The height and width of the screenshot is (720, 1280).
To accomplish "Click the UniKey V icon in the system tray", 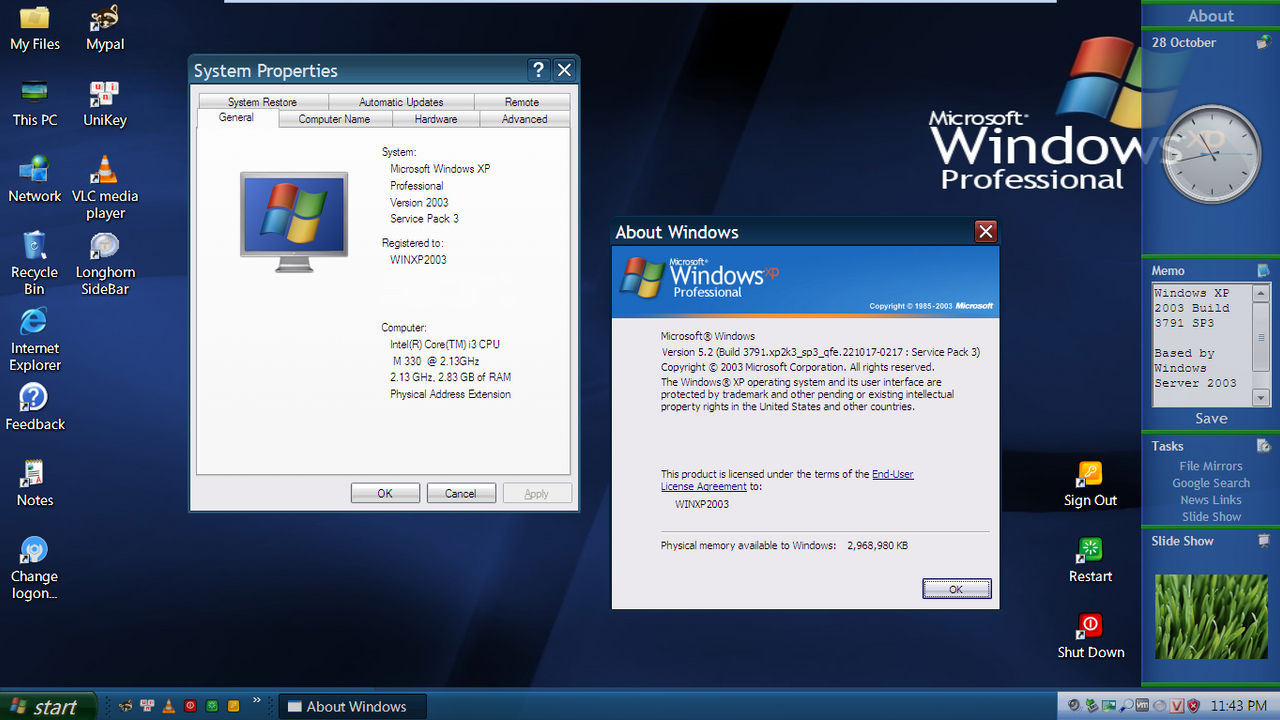I will pyautogui.click(x=1176, y=705).
